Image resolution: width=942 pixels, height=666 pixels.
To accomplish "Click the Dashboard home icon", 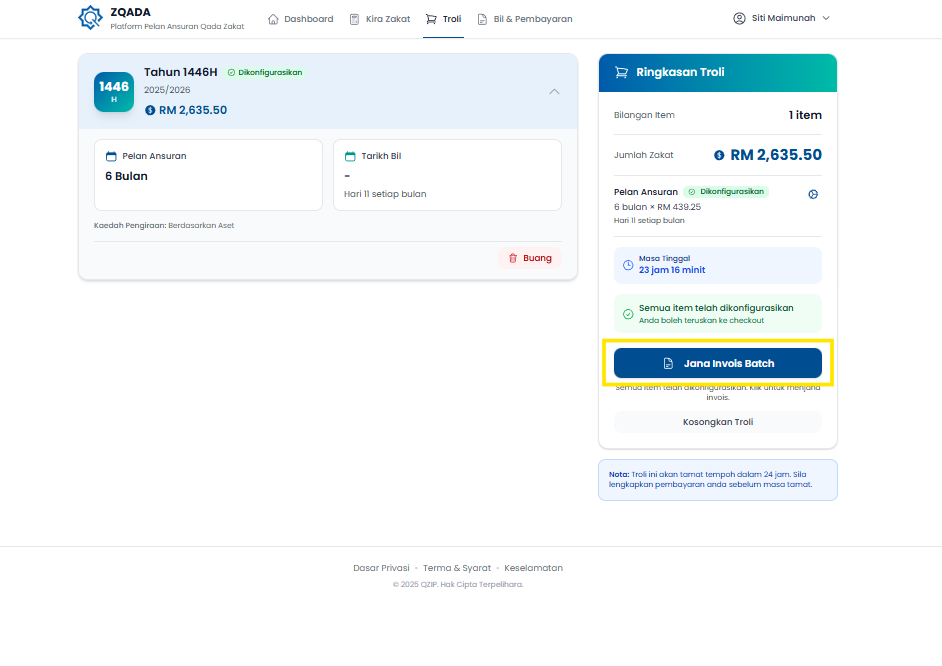I will pyautogui.click(x=273, y=19).
